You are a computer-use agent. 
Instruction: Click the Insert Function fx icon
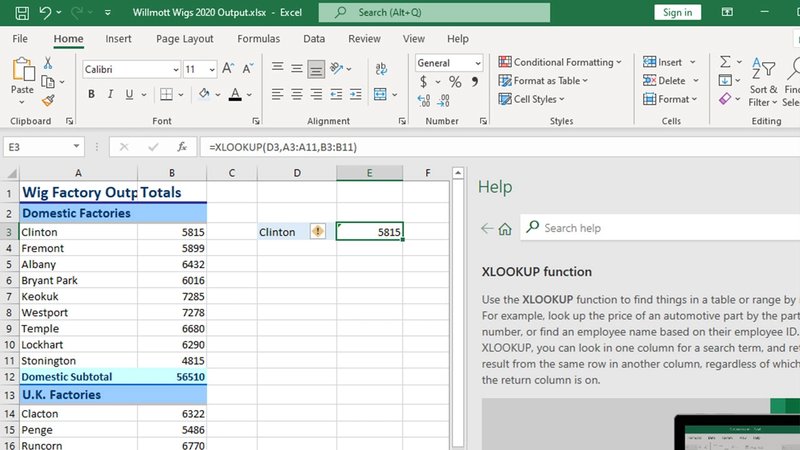point(181,146)
